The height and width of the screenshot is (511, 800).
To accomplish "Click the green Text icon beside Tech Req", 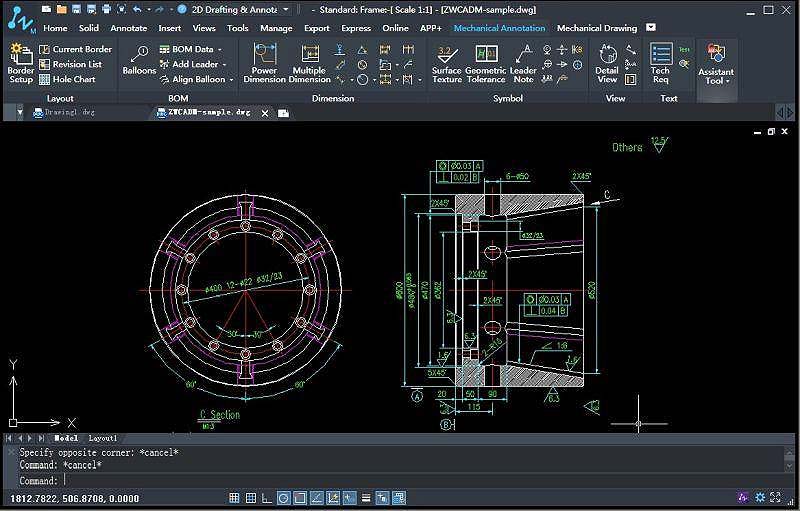I will (x=684, y=49).
